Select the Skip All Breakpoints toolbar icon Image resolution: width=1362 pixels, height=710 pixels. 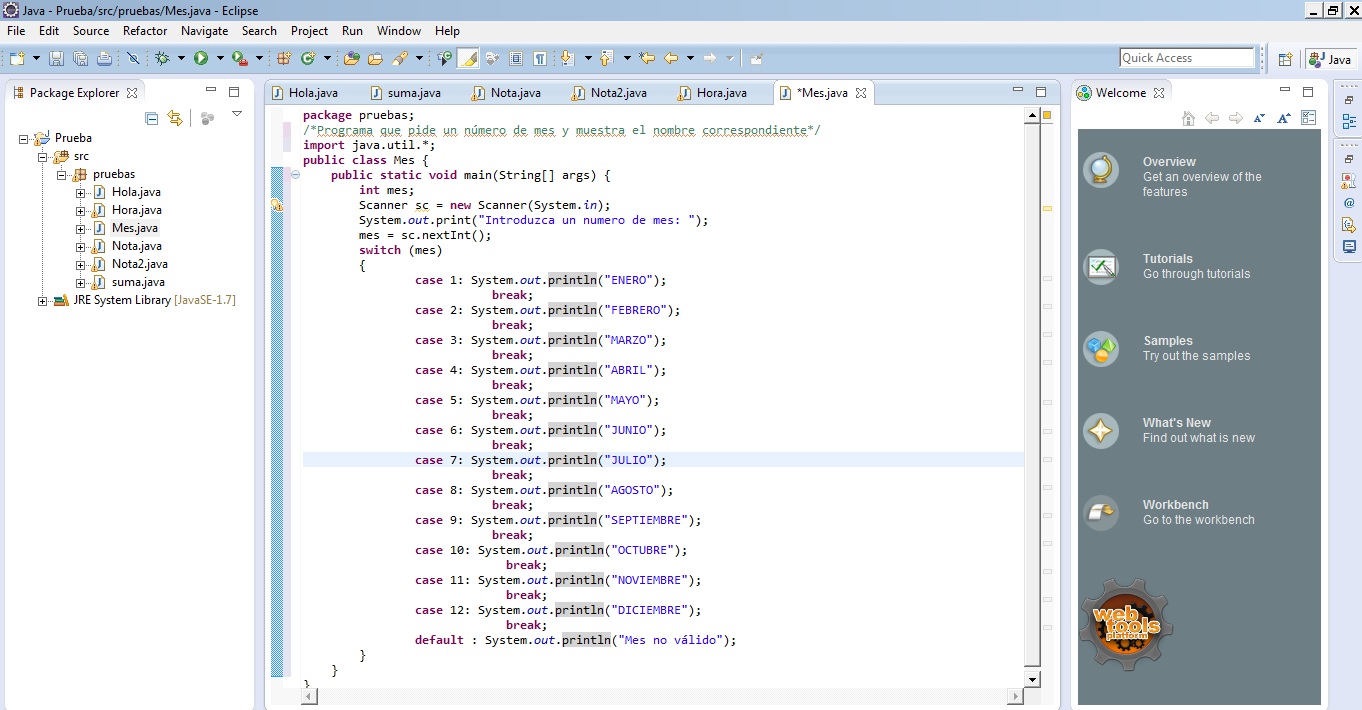135,58
